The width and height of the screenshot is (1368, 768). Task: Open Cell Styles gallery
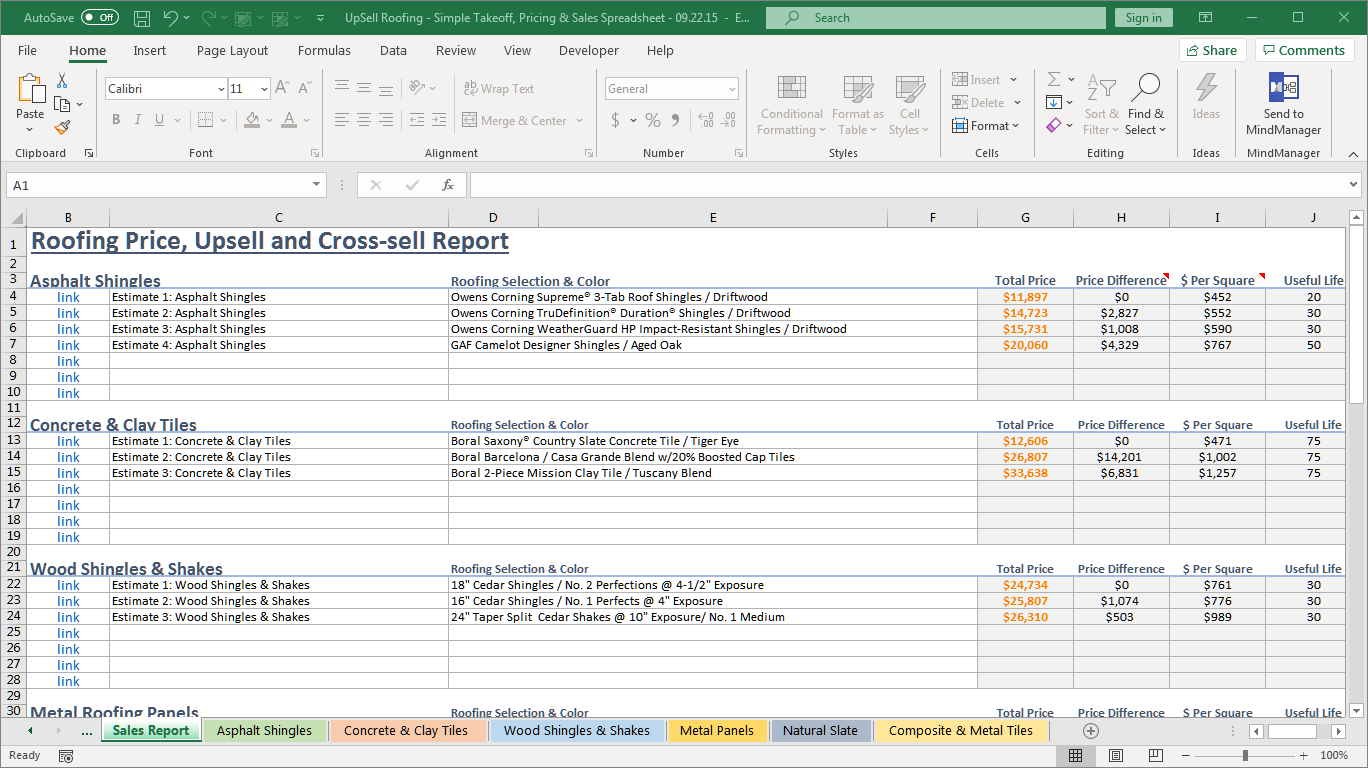pyautogui.click(x=909, y=105)
